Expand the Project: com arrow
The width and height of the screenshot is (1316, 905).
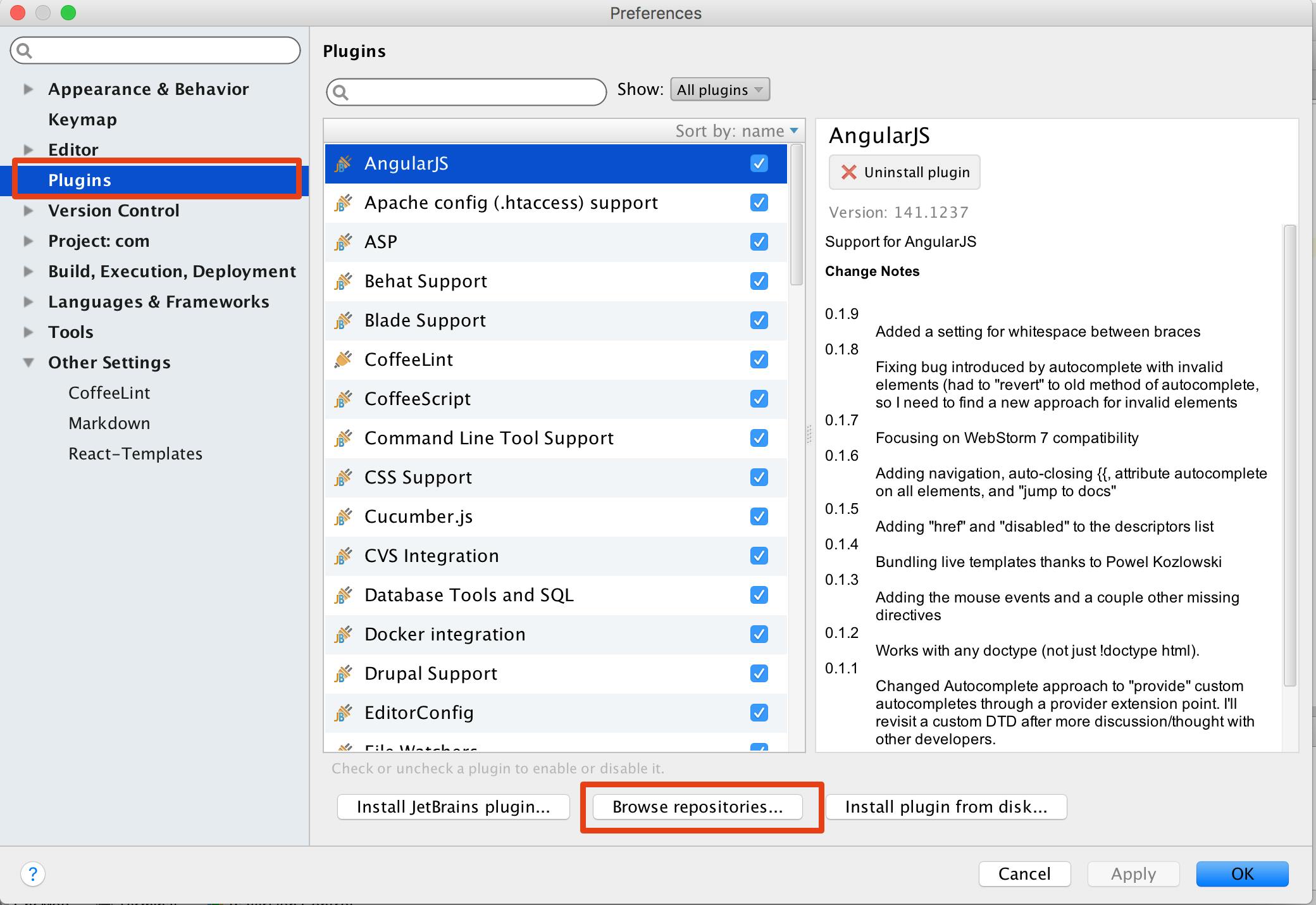[28, 241]
